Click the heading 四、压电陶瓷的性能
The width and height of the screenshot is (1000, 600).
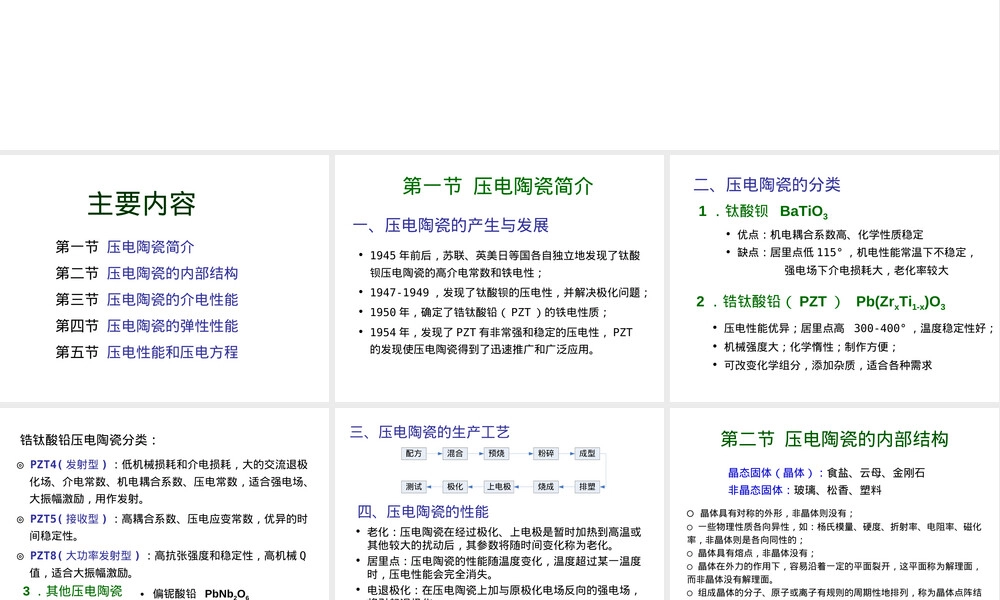tap(423, 512)
